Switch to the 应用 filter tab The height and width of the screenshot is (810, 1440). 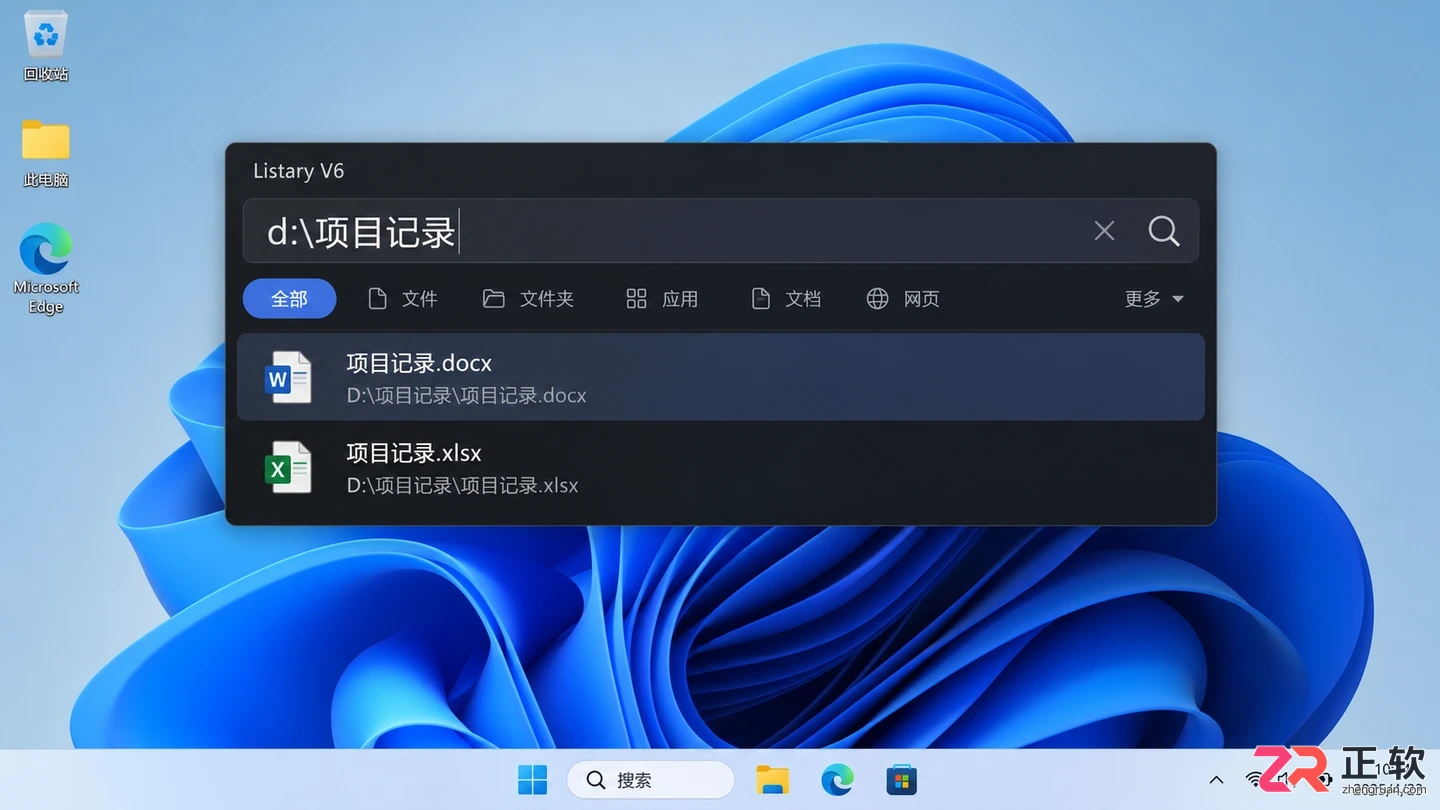pyautogui.click(x=662, y=298)
